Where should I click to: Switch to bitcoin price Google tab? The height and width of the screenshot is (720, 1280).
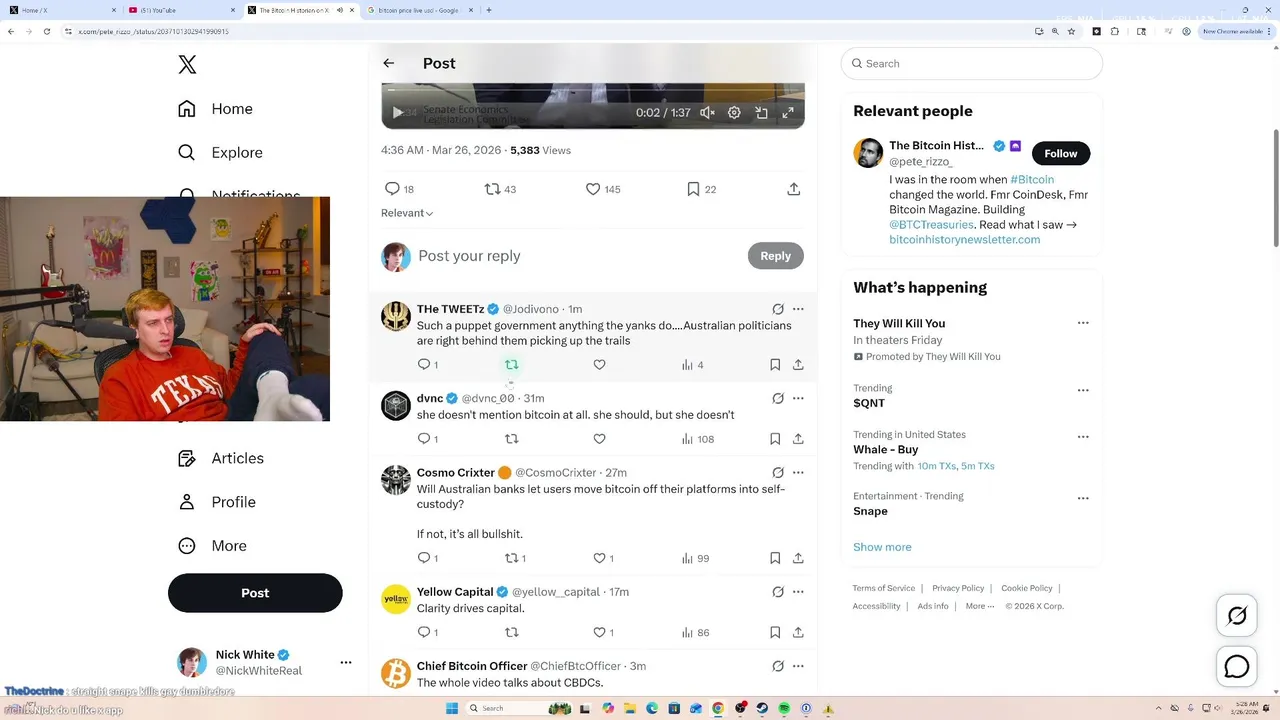(418, 10)
